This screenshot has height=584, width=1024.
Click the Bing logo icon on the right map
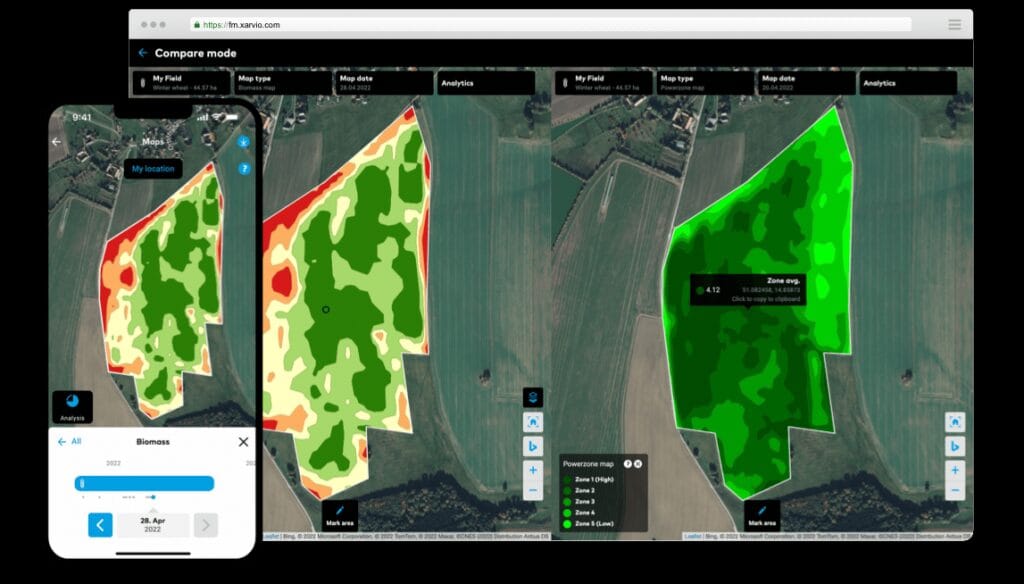pyautogui.click(x=955, y=445)
